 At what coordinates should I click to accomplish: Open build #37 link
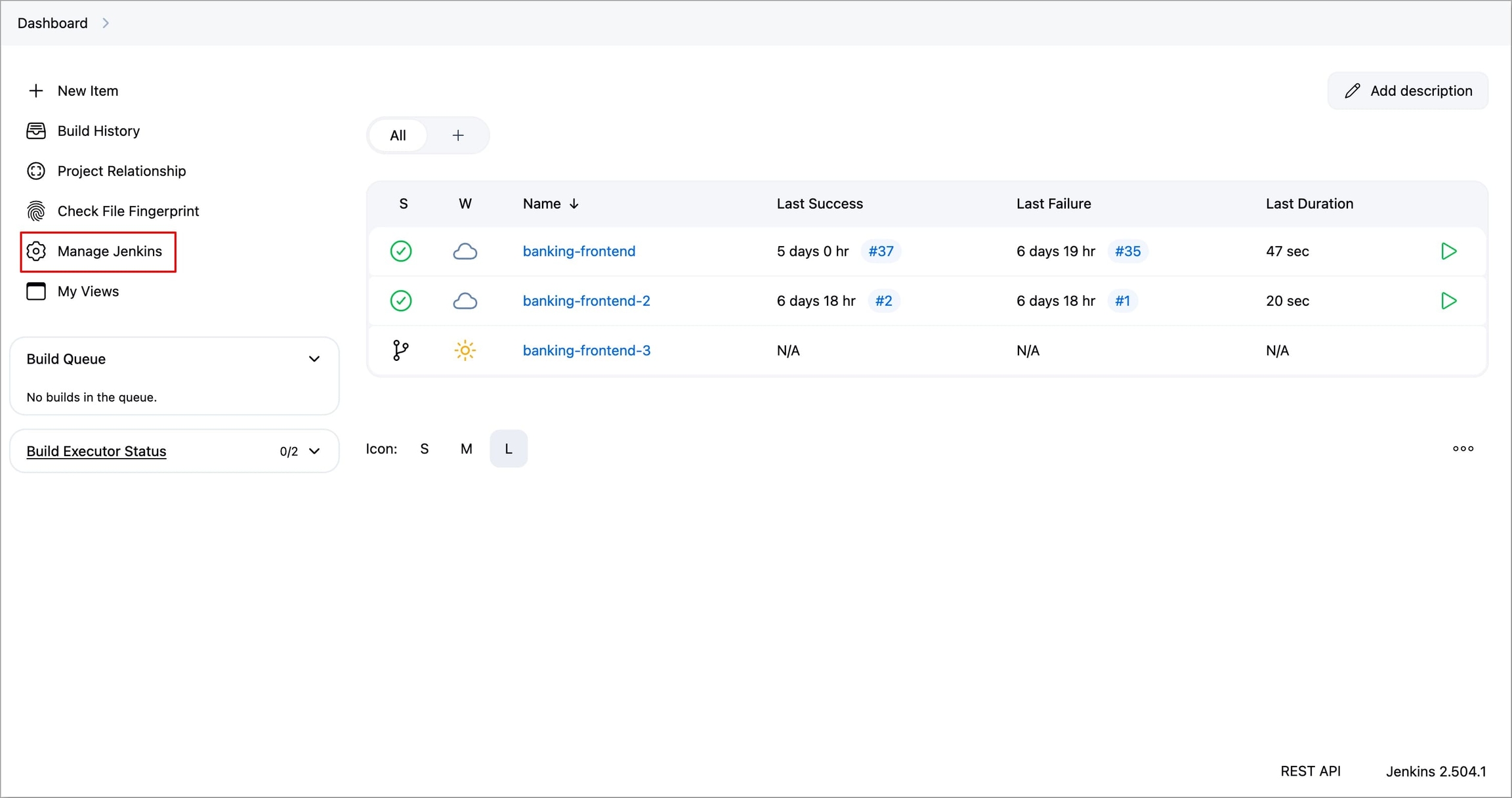(x=881, y=251)
